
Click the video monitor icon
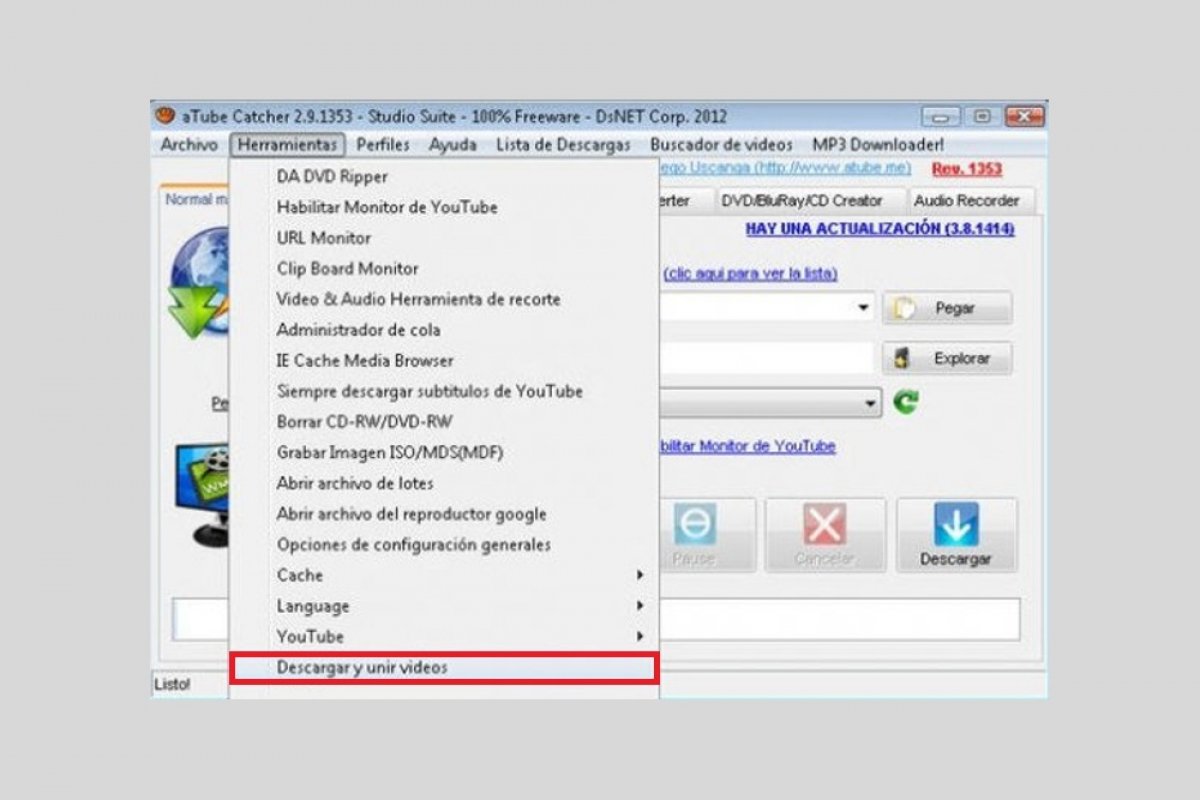(x=203, y=495)
